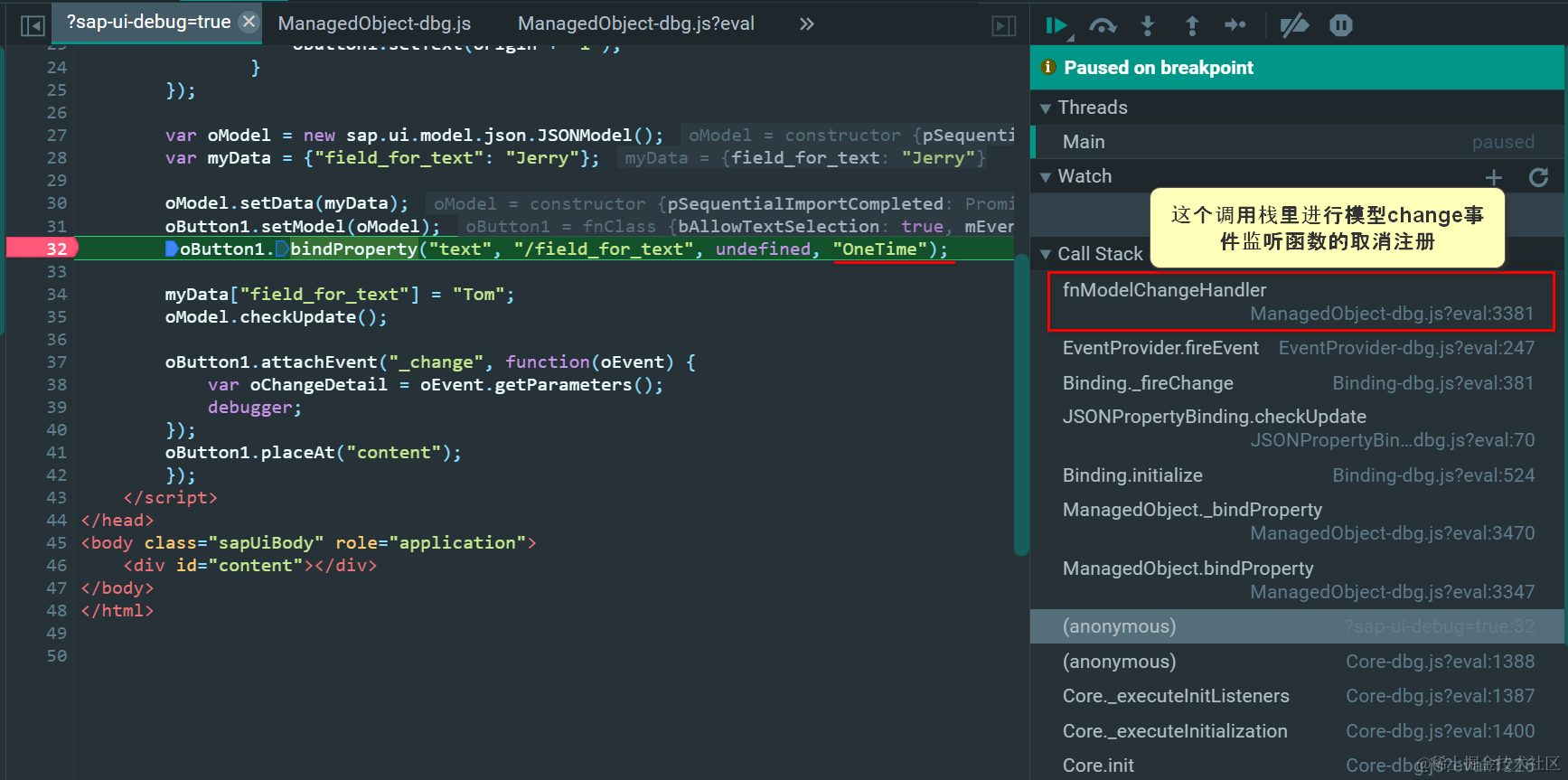The height and width of the screenshot is (780, 1568).
Task: Click line number 27 gutter
Action: pyautogui.click(x=57, y=136)
